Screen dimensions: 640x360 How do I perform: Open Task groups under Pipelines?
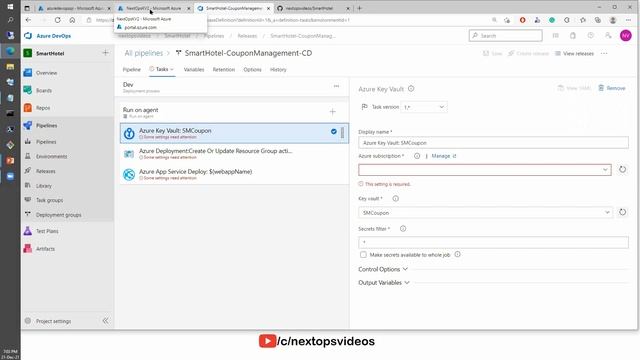49,200
